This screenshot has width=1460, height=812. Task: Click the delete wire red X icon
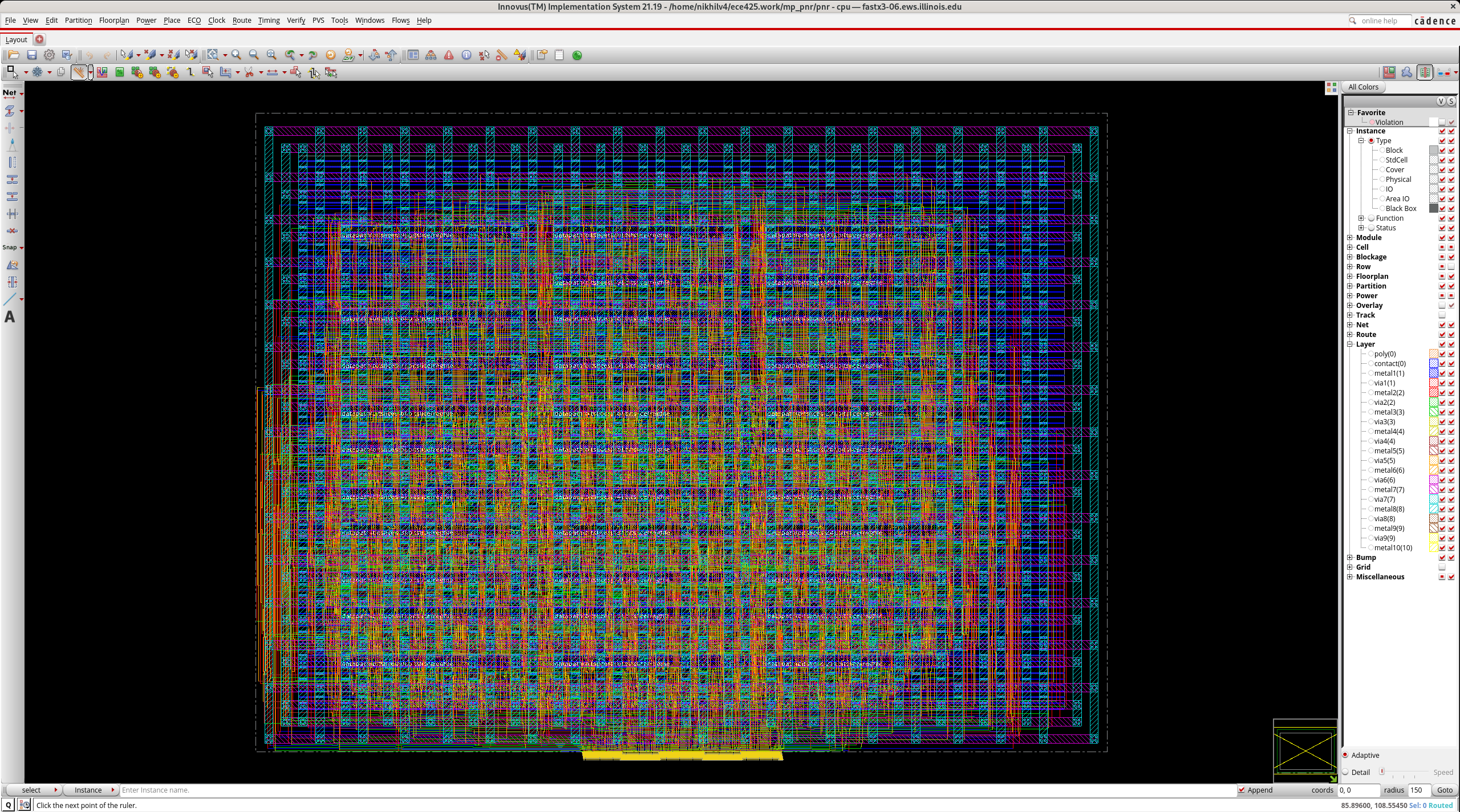click(12, 230)
